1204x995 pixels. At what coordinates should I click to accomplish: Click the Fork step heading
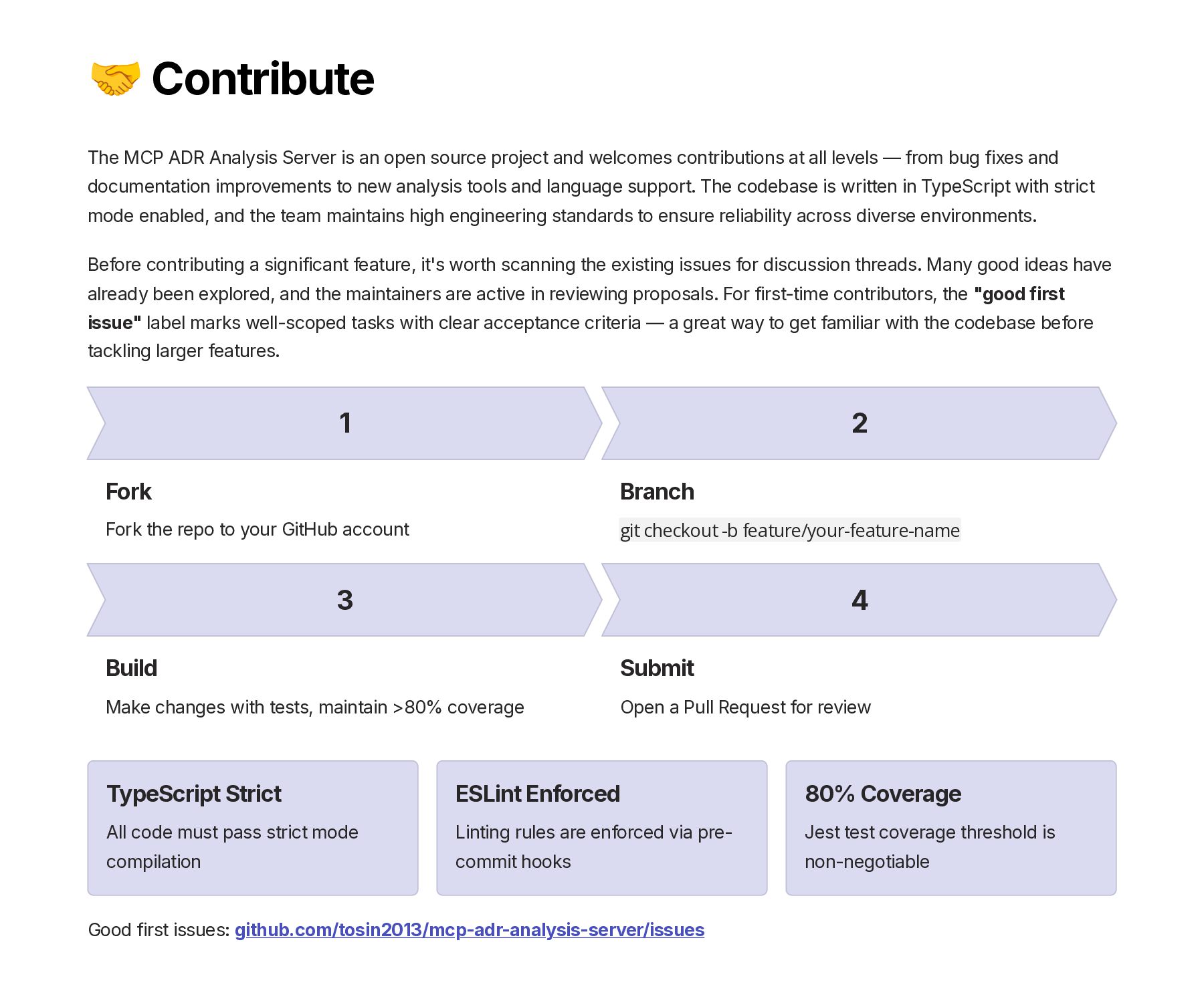(129, 491)
